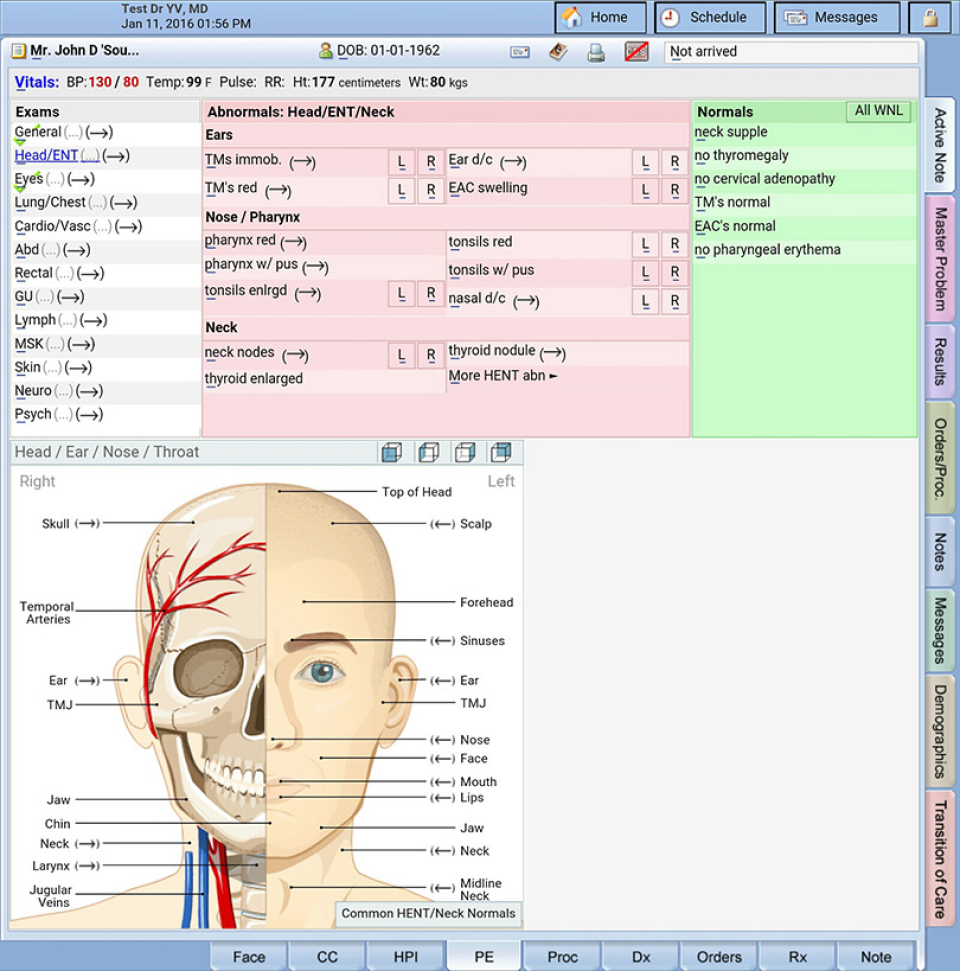The height and width of the screenshot is (971, 960).
Task: Click the printer icon in the patient banner
Action: click(x=597, y=51)
